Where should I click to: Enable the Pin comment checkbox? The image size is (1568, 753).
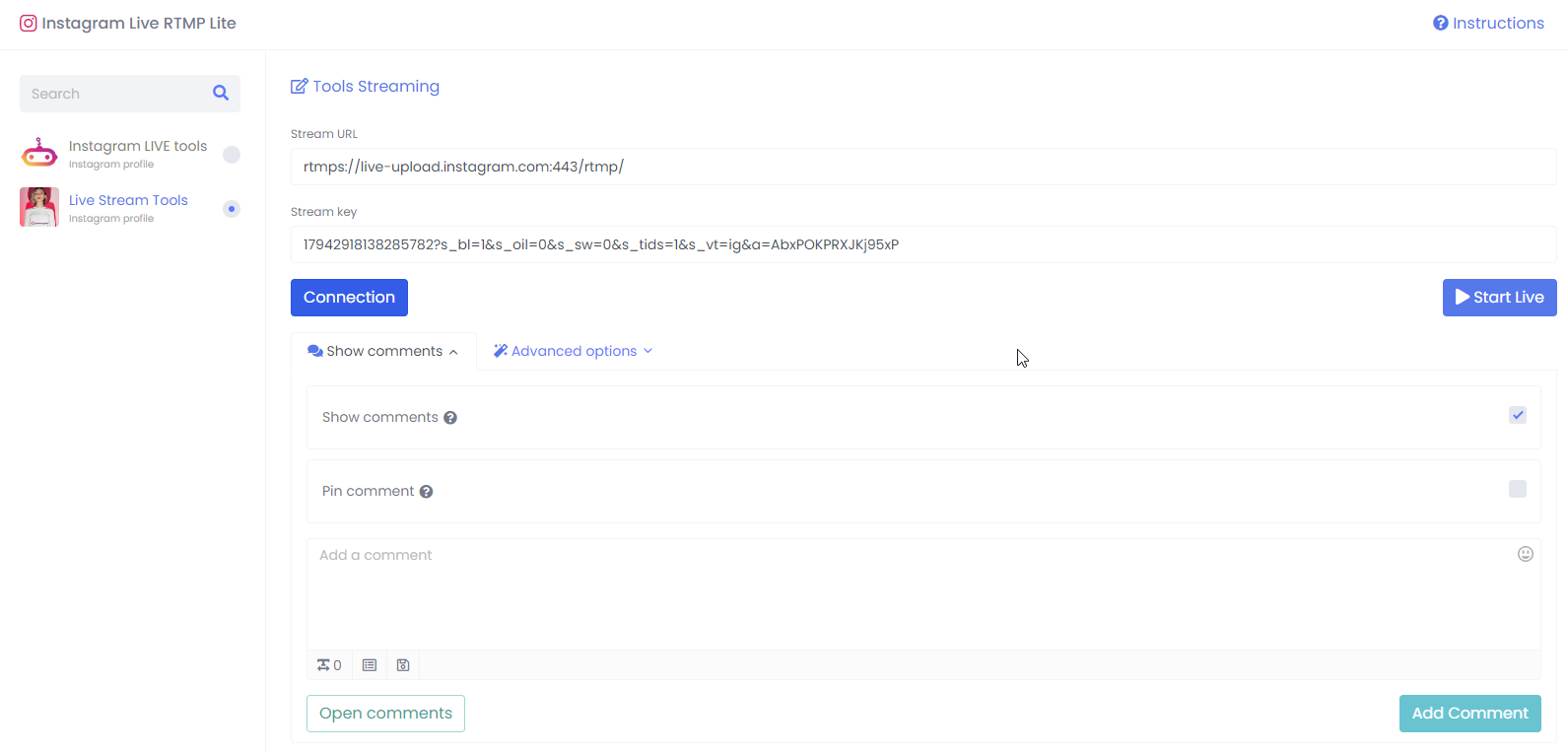(1518, 489)
